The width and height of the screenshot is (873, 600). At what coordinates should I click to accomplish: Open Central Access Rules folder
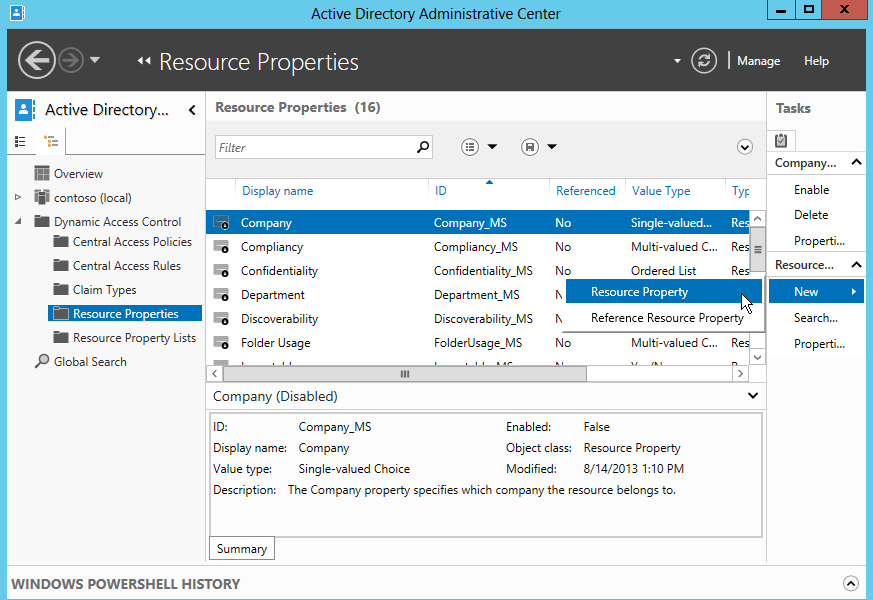pos(126,265)
